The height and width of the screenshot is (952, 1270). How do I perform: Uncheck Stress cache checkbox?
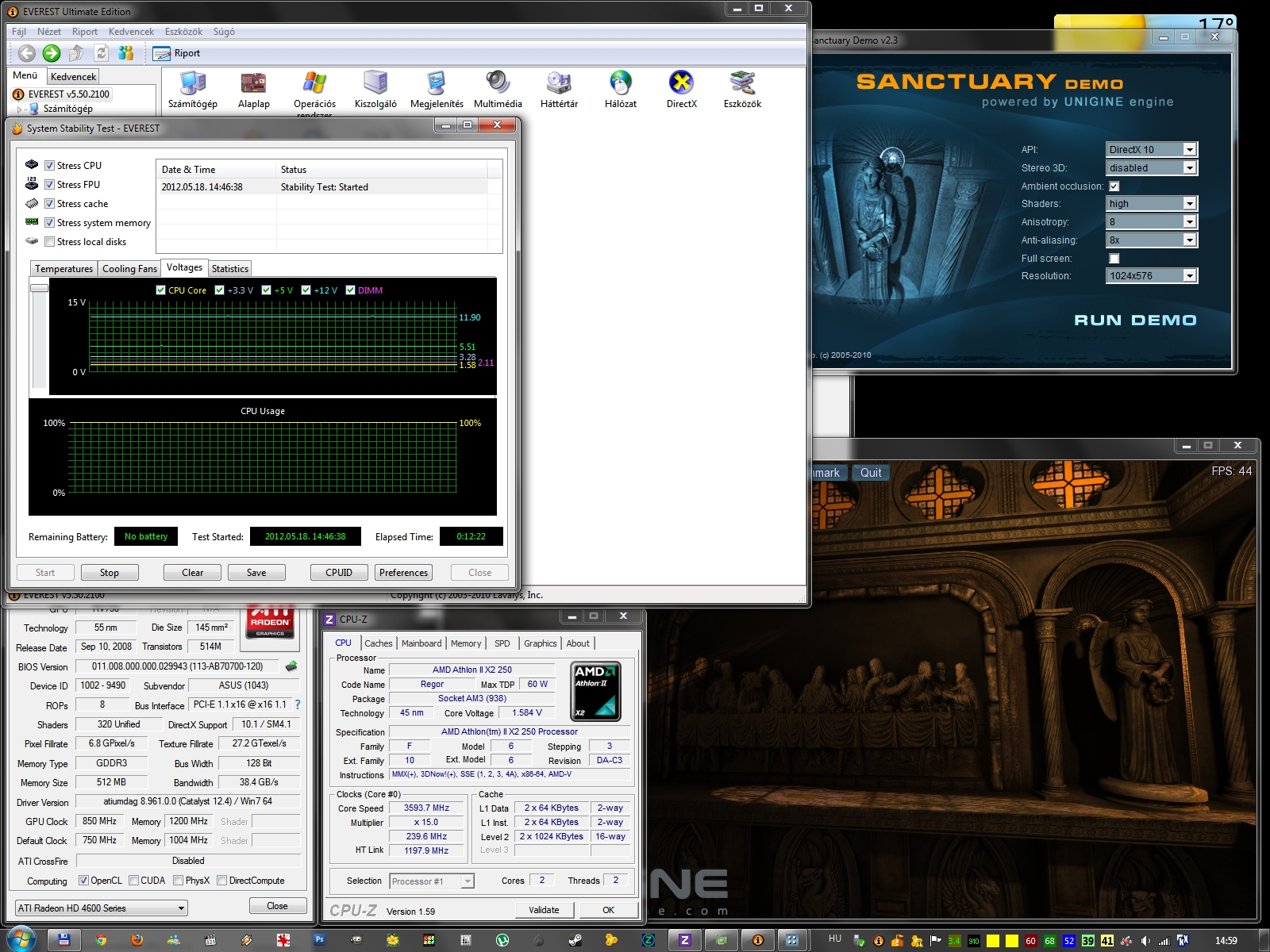49,204
